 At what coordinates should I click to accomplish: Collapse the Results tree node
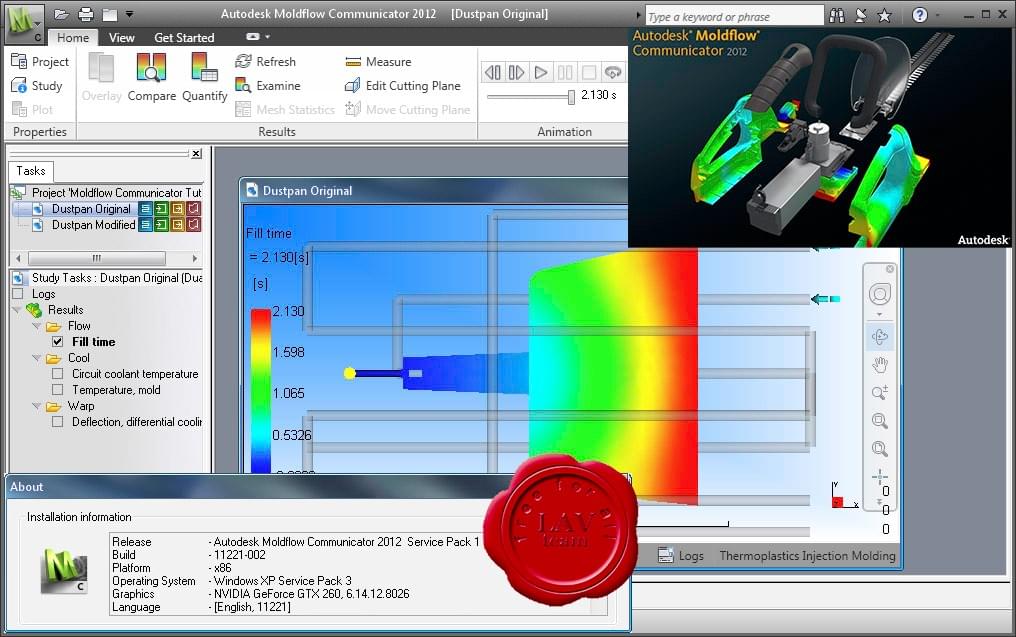[x=17, y=310]
